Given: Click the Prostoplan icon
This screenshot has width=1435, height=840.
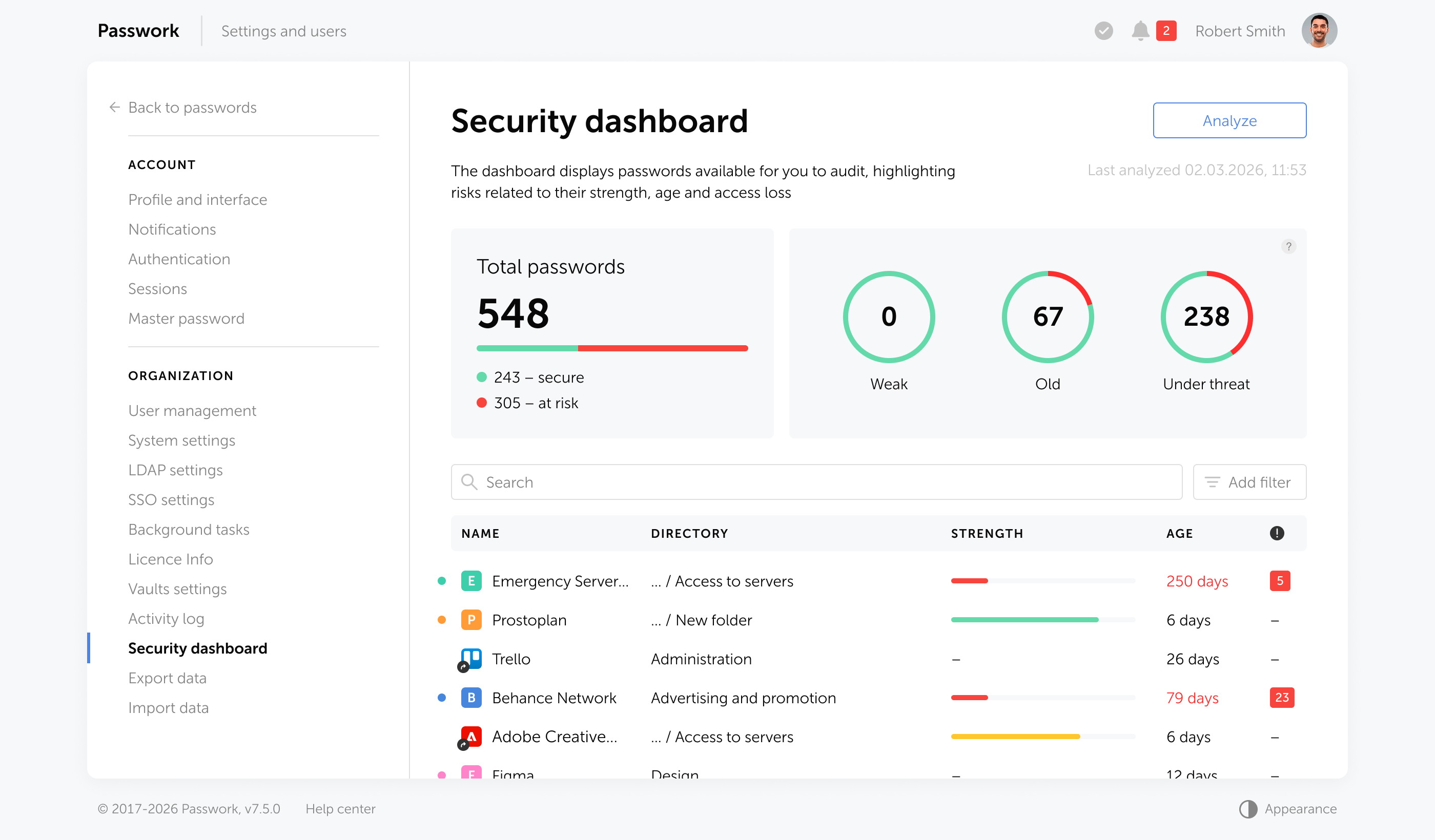Looking at the screenshot, I should click(x=470, y=620).
